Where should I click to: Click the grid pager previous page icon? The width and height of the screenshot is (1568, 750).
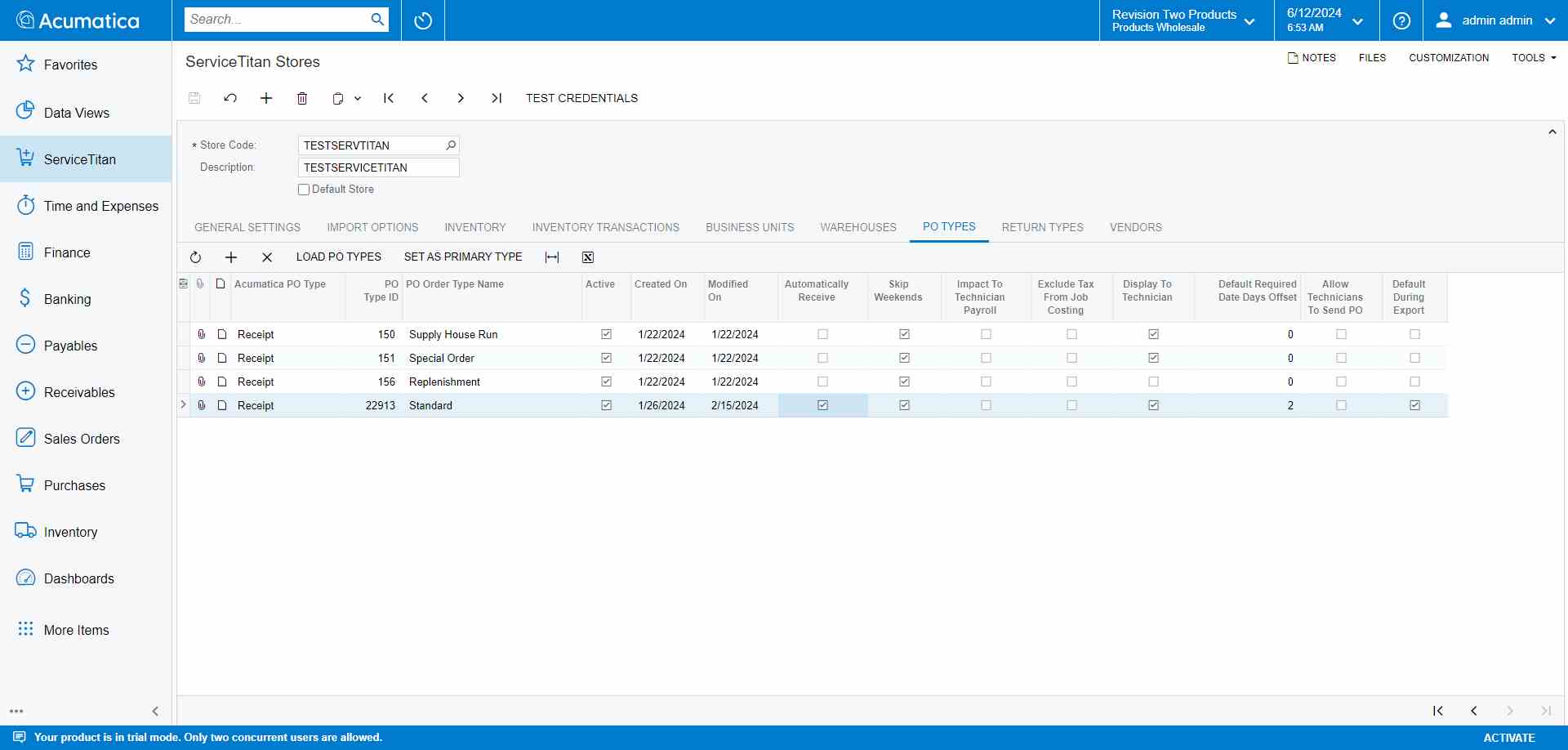click(1474, 711)
